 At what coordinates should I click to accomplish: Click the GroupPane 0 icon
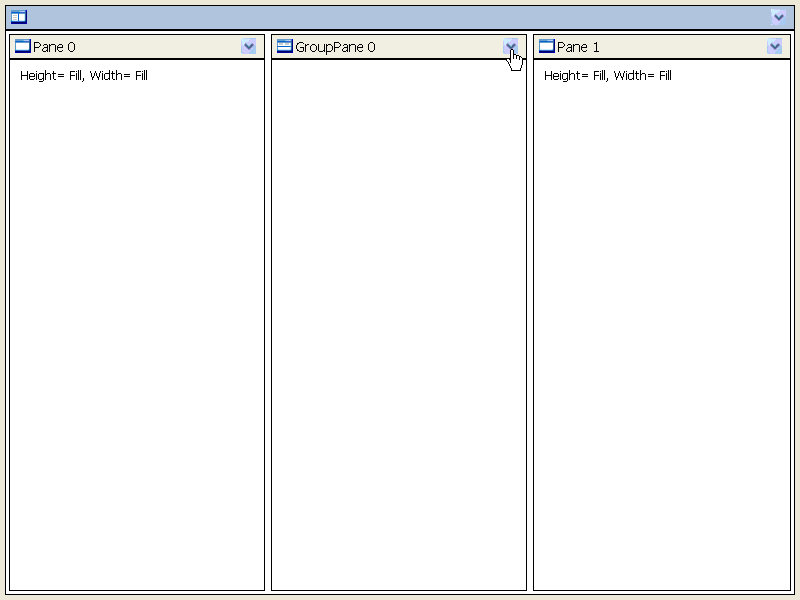pyautogui.click(x=284, y=47)
